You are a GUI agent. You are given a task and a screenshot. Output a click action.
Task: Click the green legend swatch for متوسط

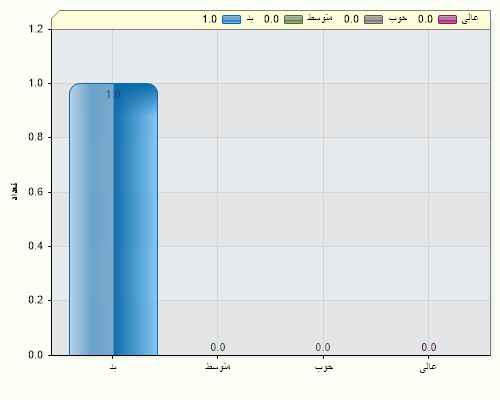tap(293, 20)
